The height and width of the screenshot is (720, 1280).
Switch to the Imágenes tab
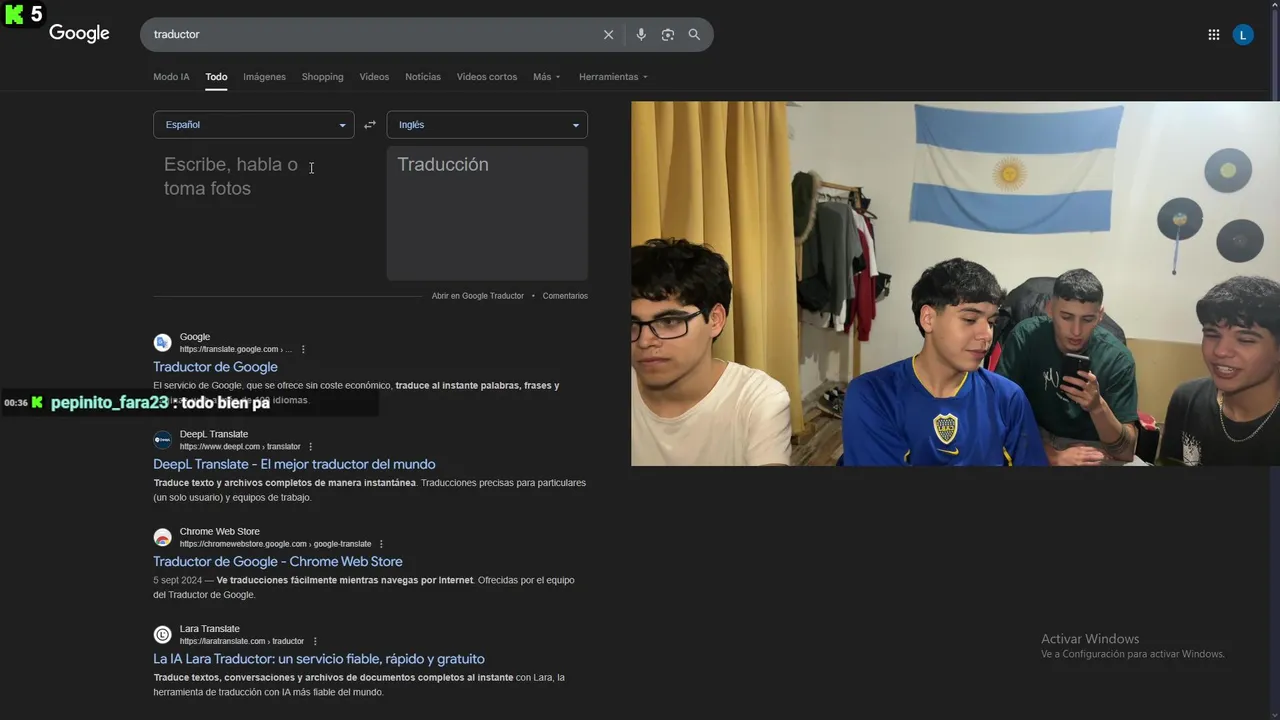264,77
